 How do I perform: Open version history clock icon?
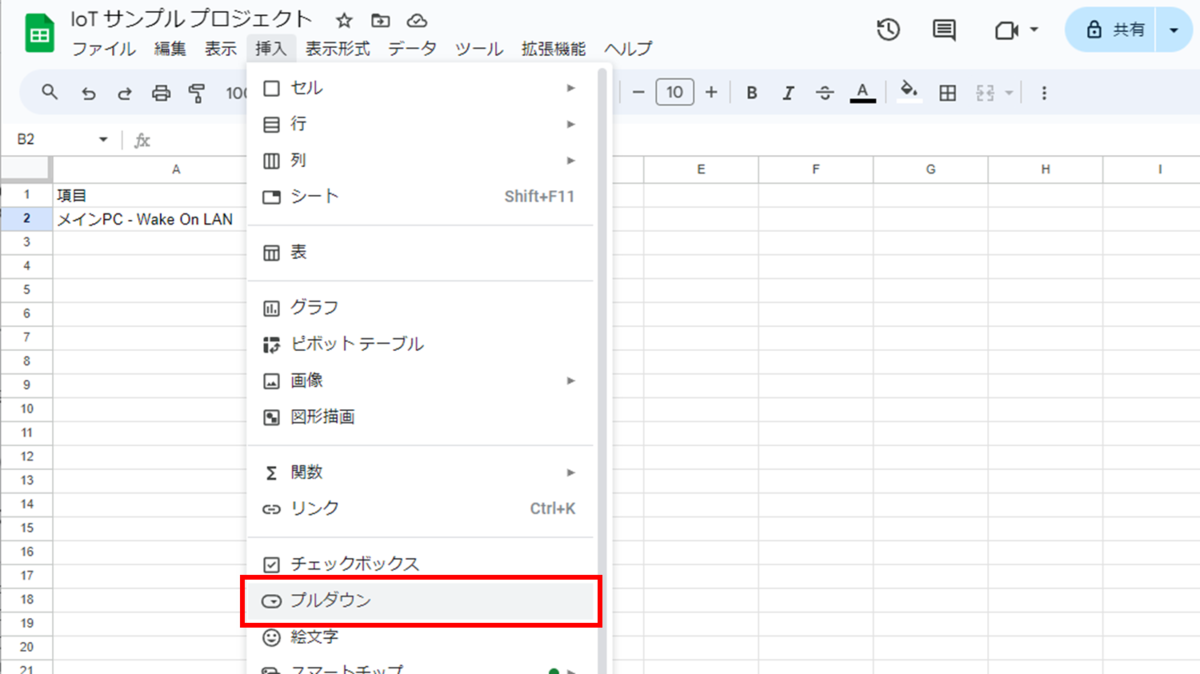888,30
